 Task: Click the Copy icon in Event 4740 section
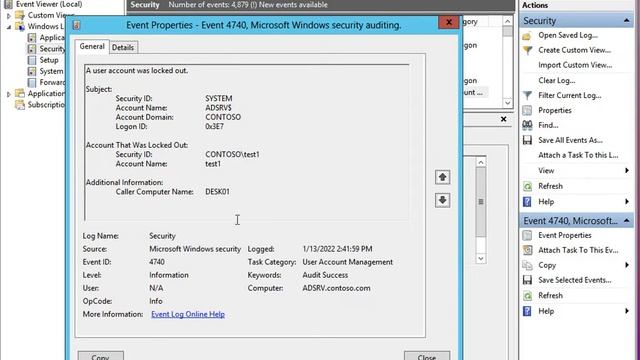(527, 265)
